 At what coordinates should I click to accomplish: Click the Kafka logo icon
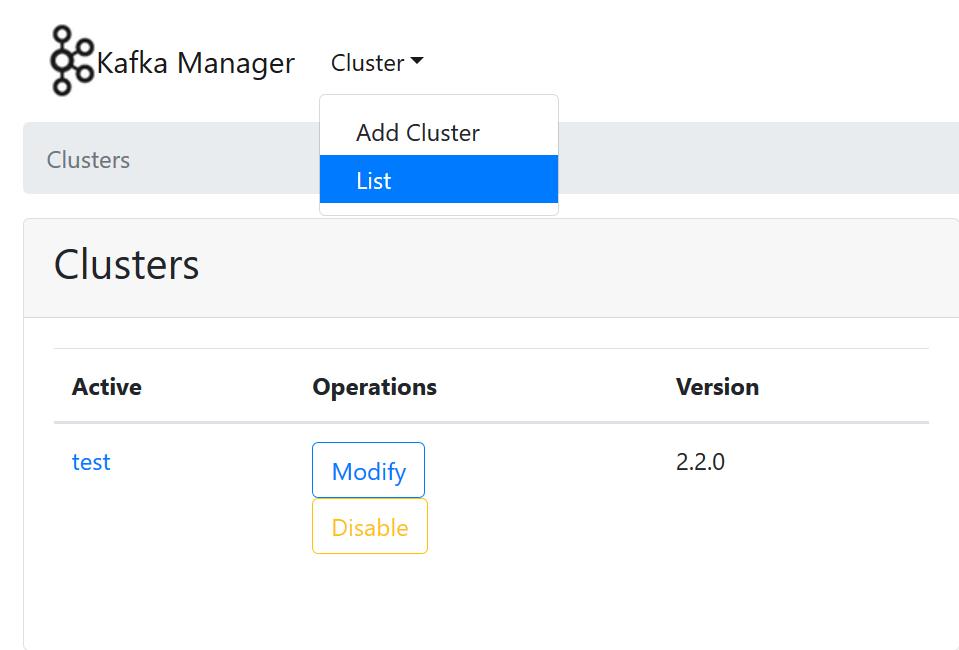[72, 61]
